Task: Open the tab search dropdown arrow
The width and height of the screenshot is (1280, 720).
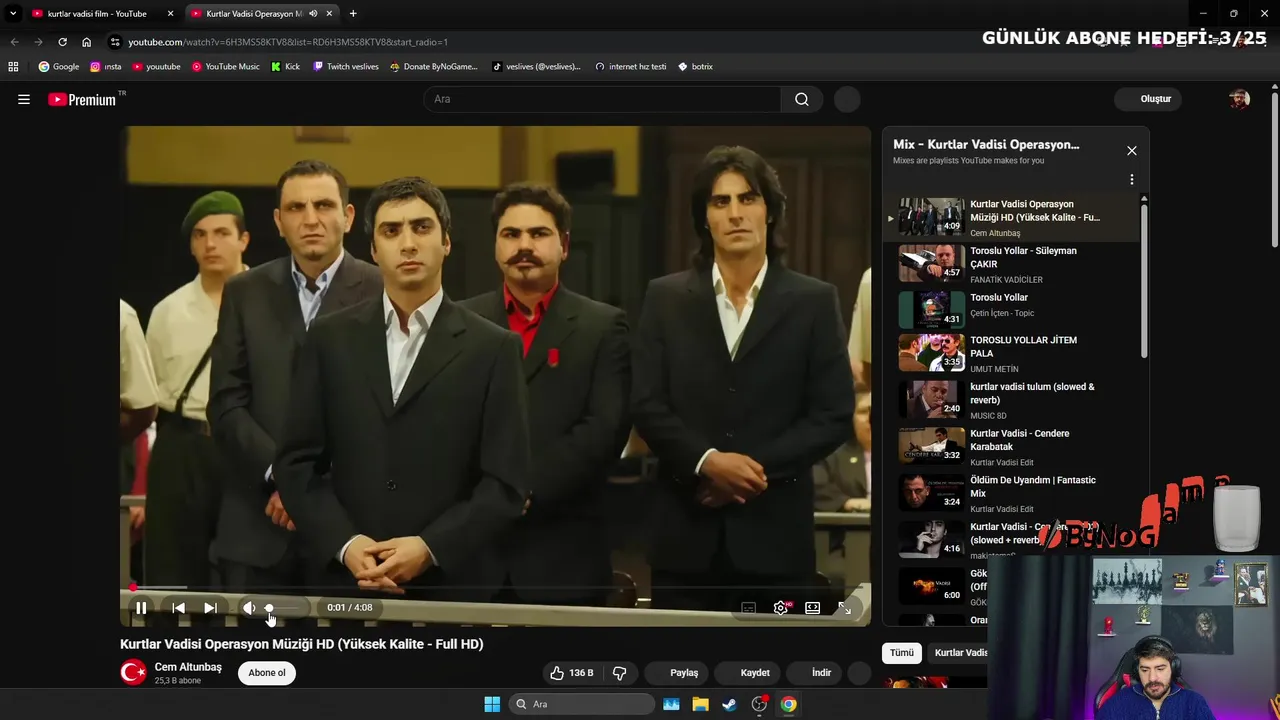Action: tap(13, 14)
